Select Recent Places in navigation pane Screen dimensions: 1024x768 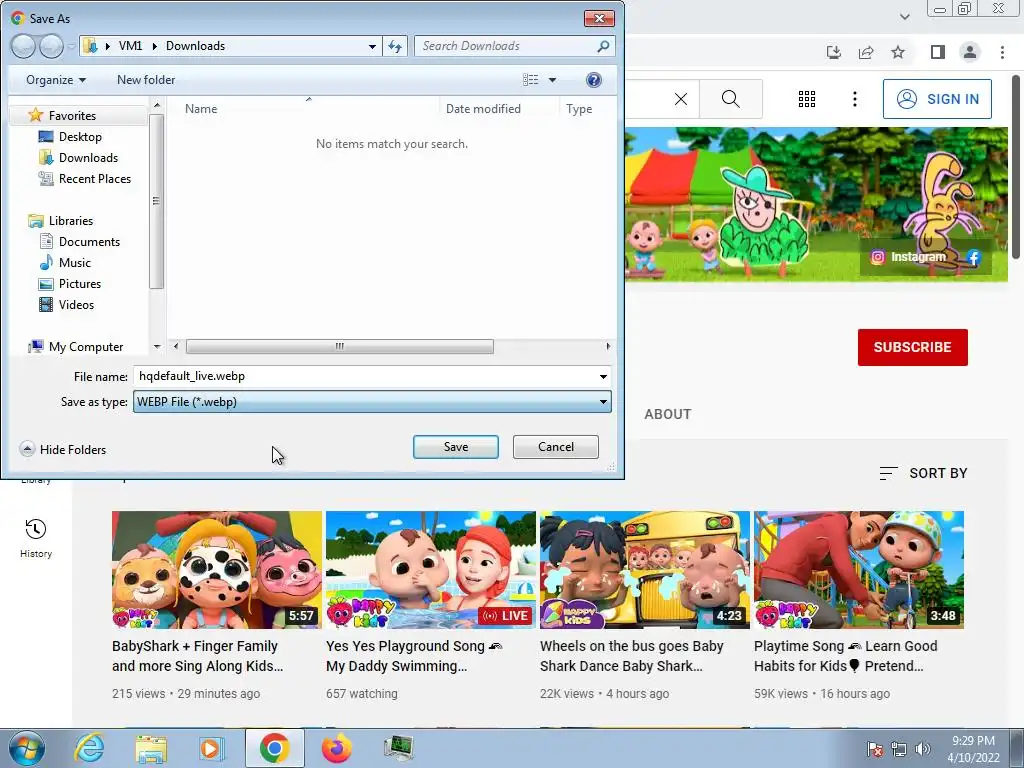point(94,178)
